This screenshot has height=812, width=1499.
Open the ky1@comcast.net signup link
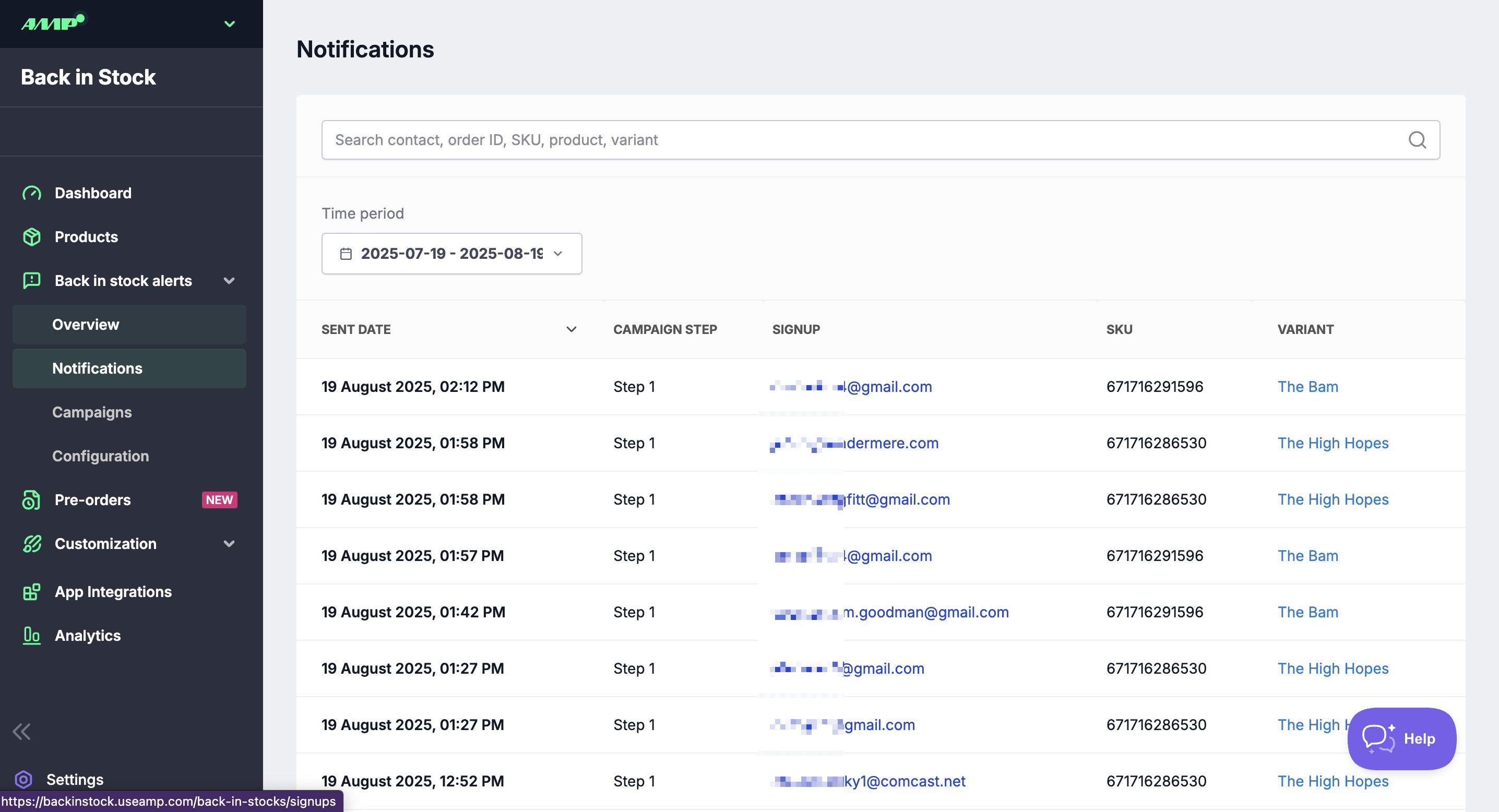[x=867, y=781]
